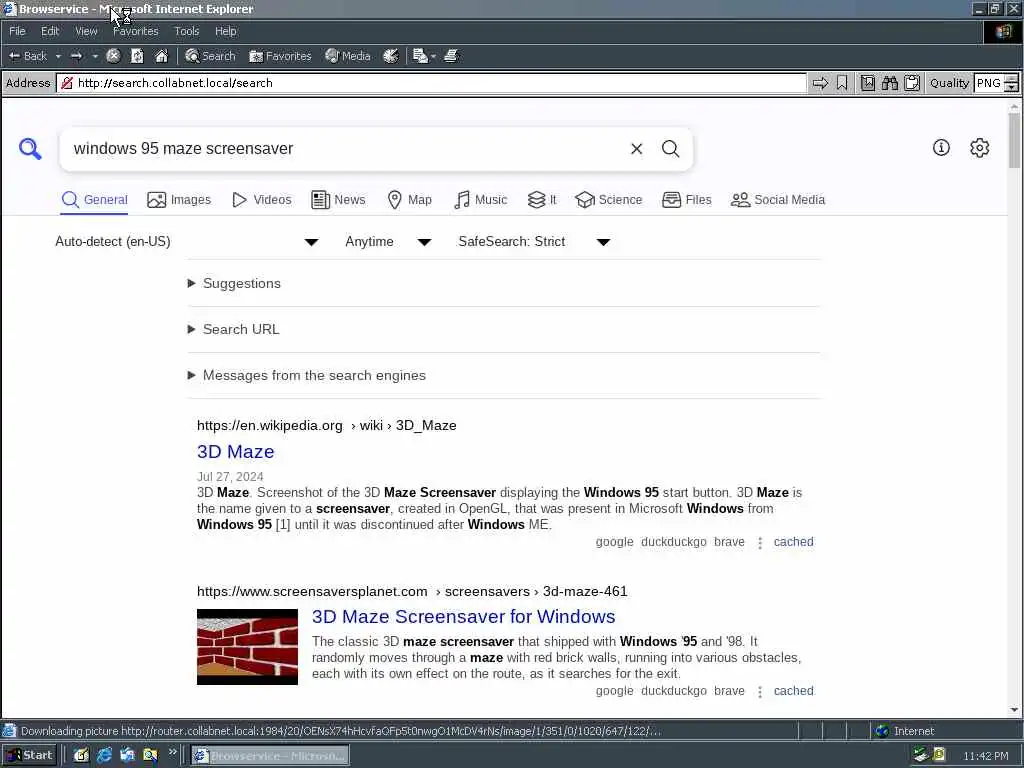Click the Forward navigation arrow
The width and height of the screenshot is (1024, 768).
pyautogui.click(x=76, y=56)
